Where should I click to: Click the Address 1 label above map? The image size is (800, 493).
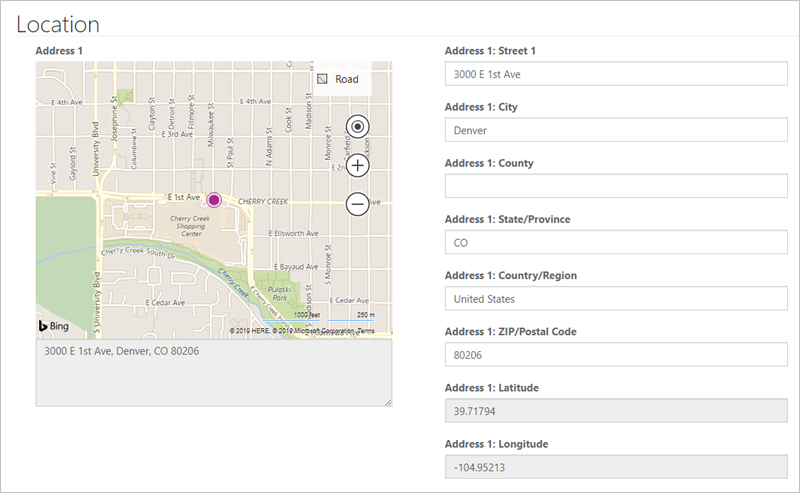click(59, 51)
